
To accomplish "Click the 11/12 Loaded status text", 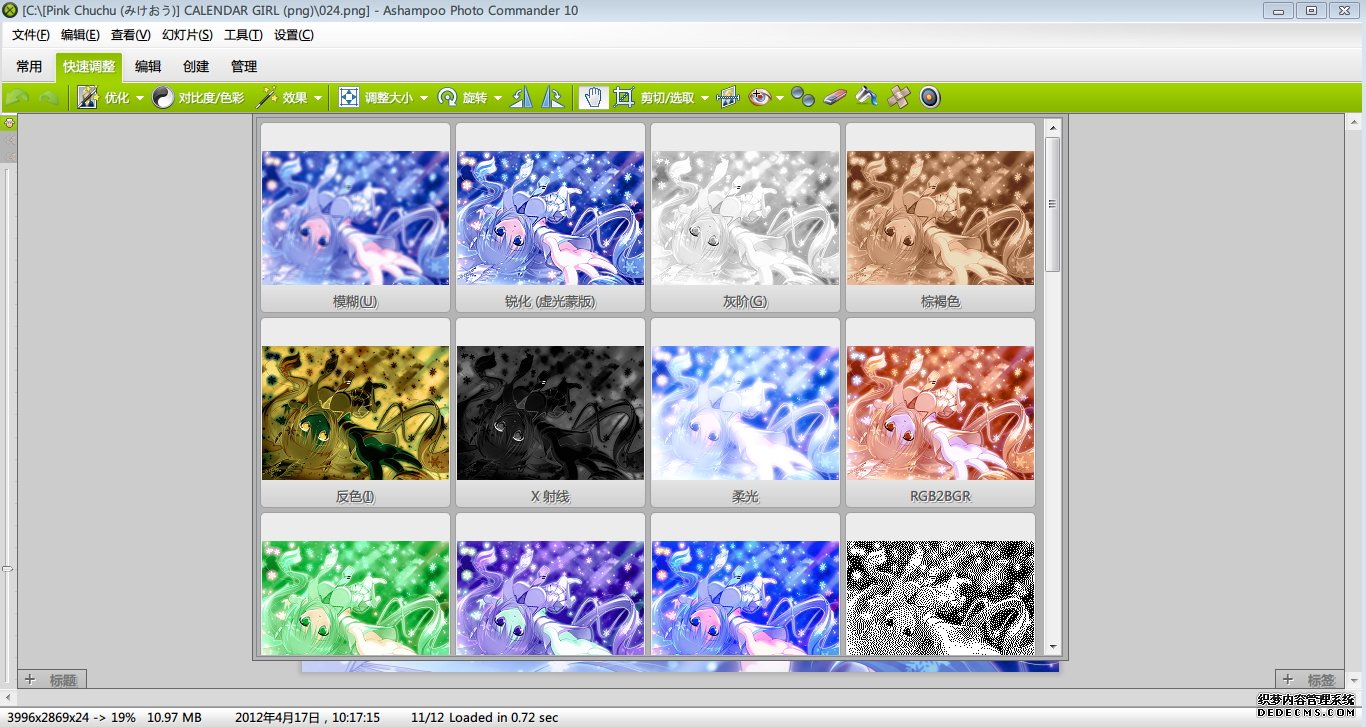I will point(484,717).
